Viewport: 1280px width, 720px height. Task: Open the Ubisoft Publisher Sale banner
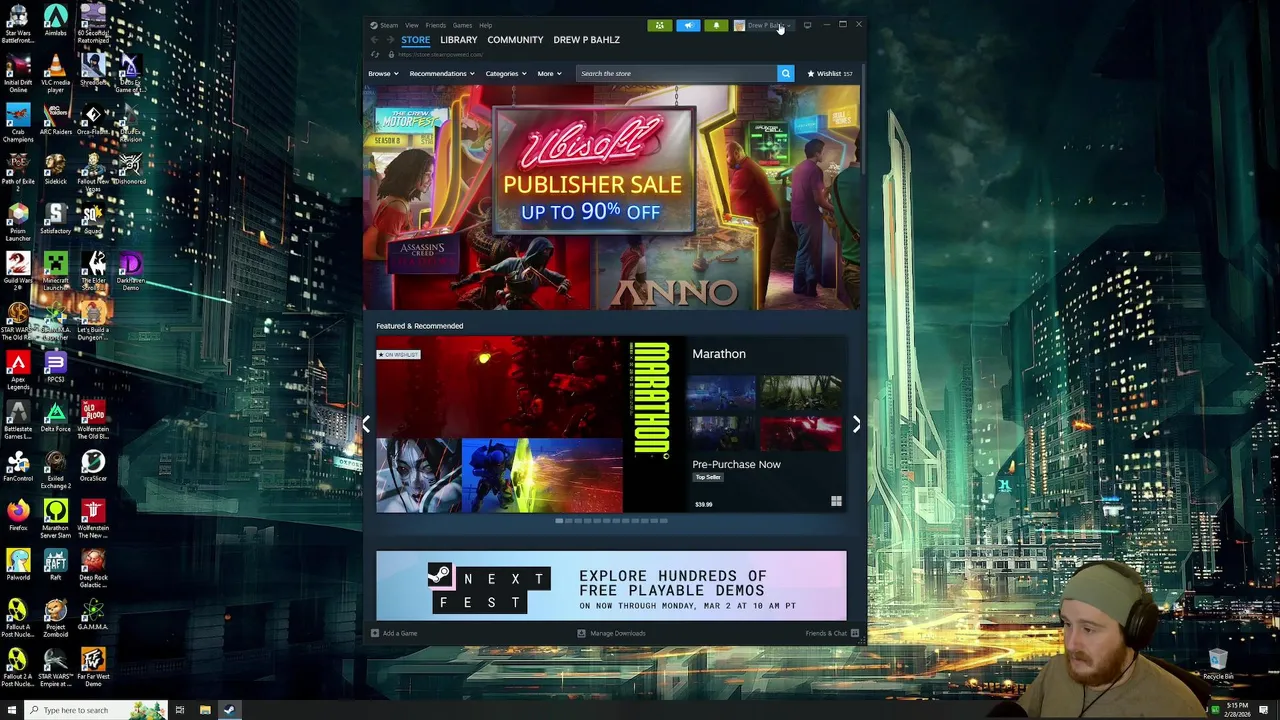pos(611,197)
